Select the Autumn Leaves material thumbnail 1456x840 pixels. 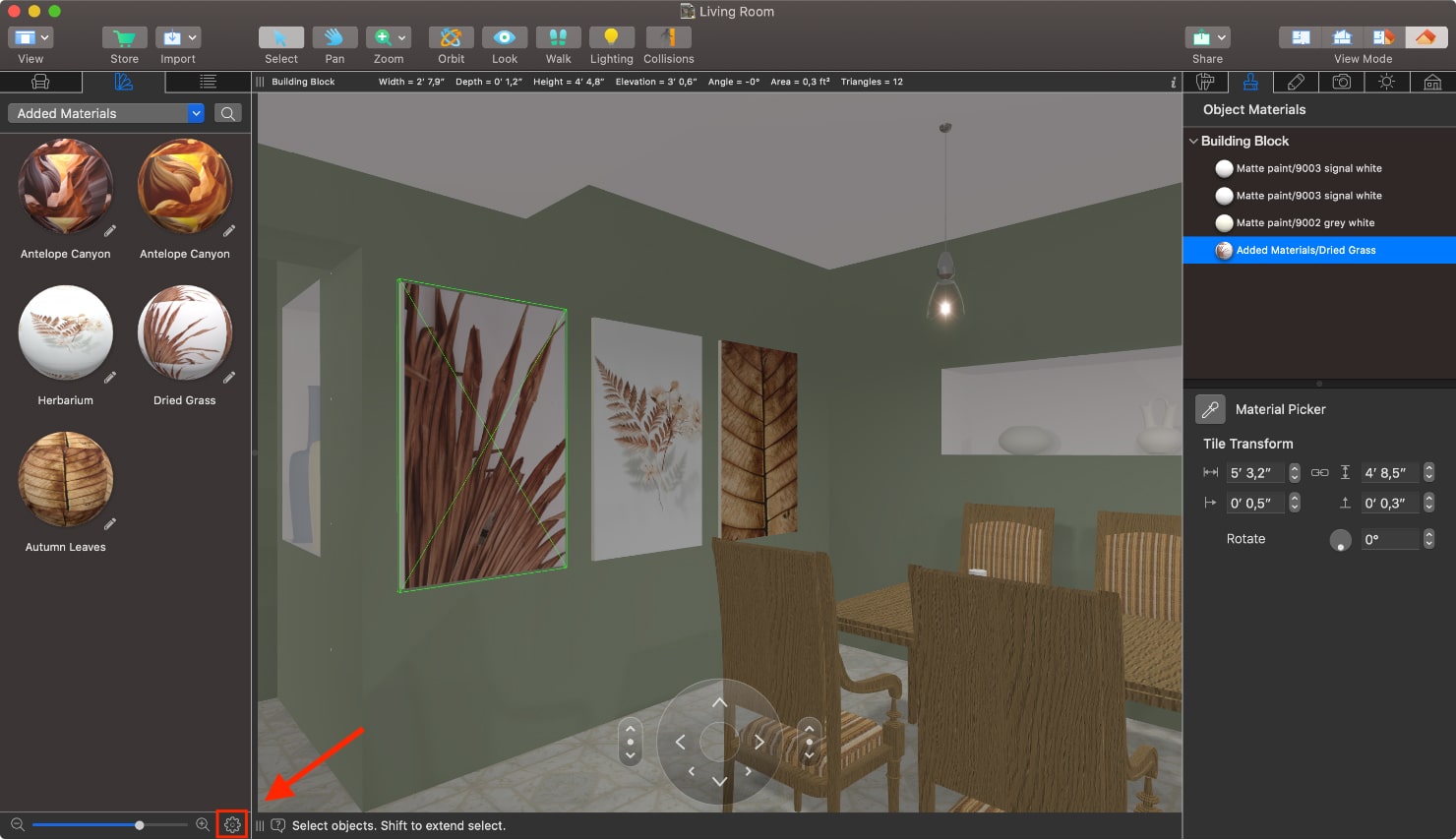tap(66, 480)
